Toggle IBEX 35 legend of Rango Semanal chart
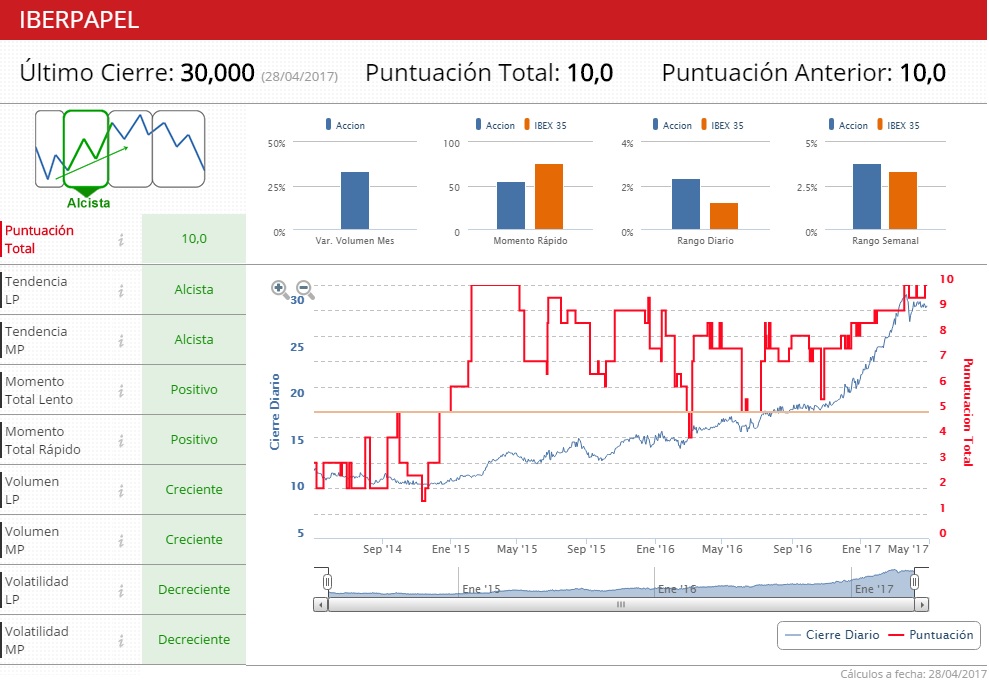Viewport: 989px width, 682px height. click(898, 125)
